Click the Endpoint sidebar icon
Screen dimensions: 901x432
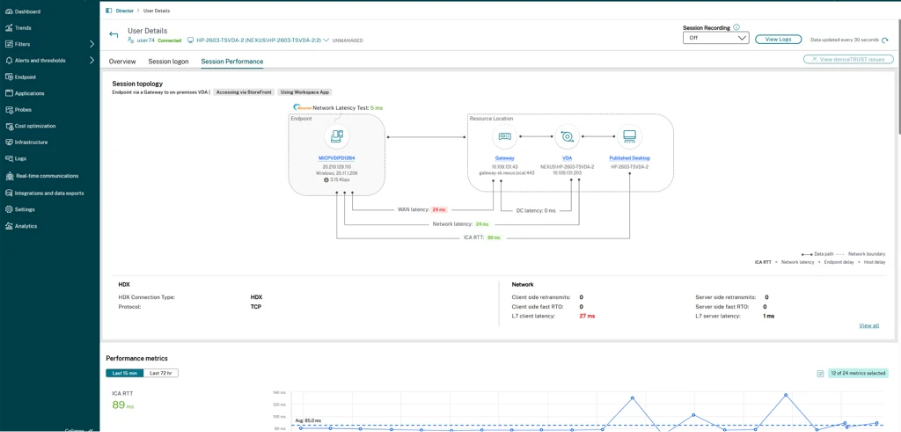pos(9,77)
